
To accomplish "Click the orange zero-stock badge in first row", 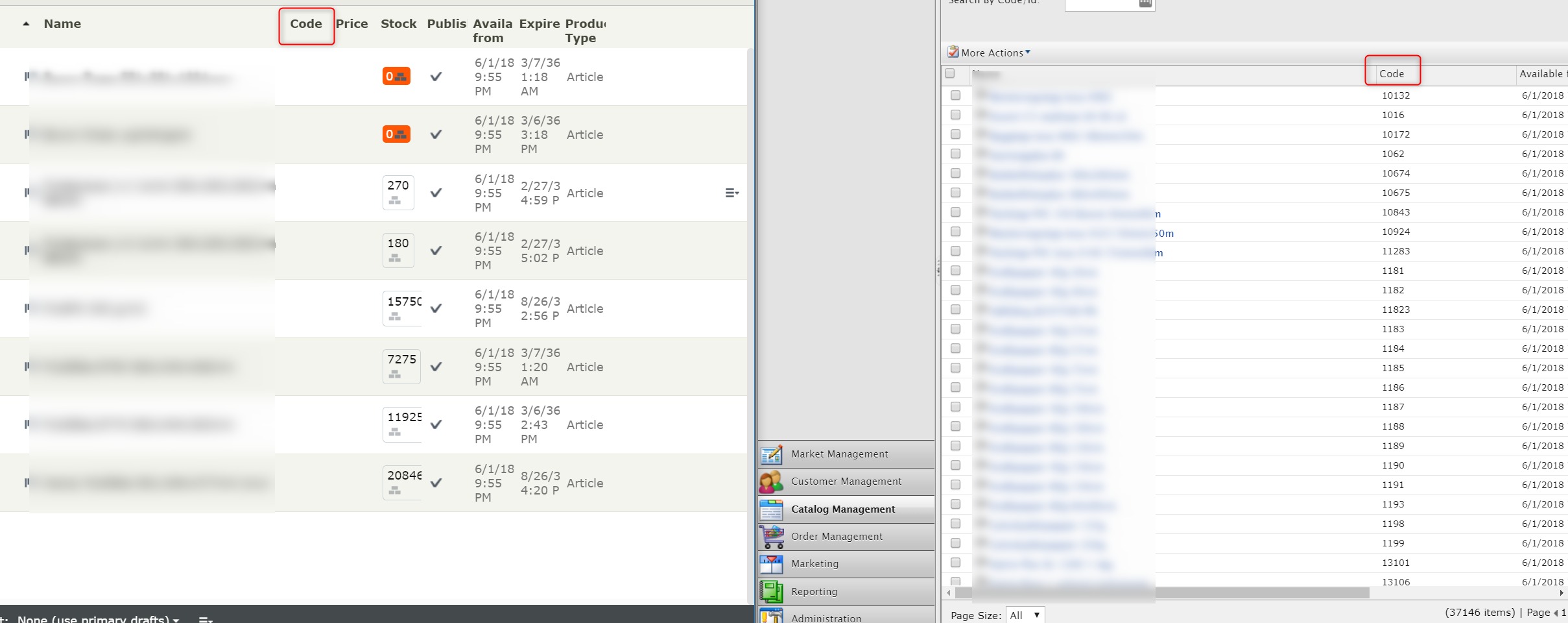I will pos(396,77).
